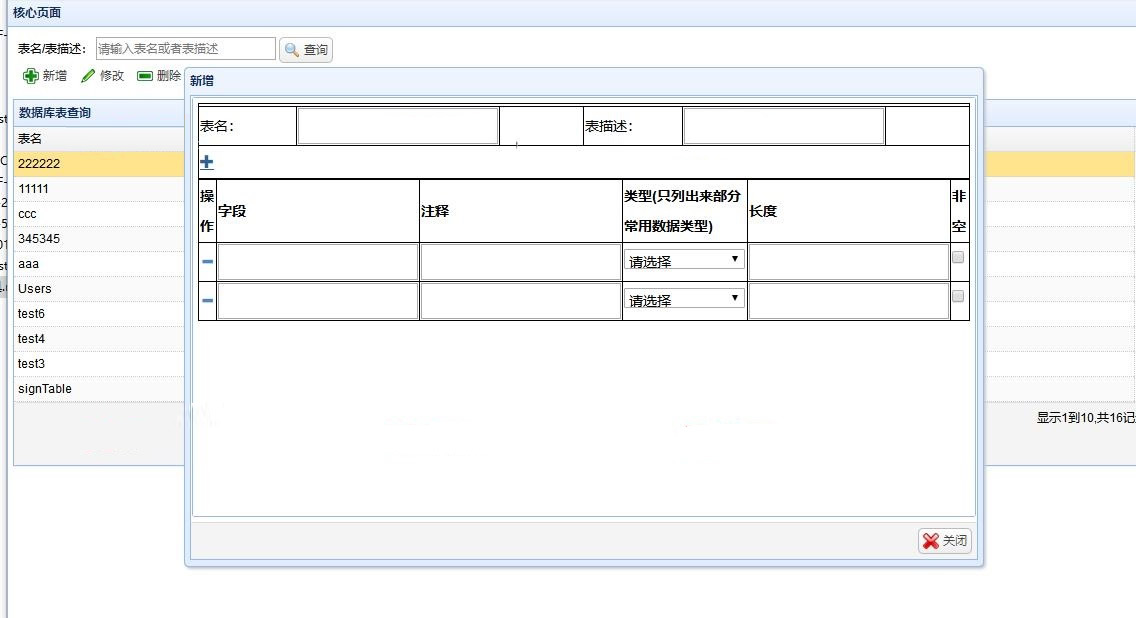Image resolution: width=1136 pixels, height=618 pixels.
Task: Click the 表名 input field in dialog
Action: click(397, 126)
